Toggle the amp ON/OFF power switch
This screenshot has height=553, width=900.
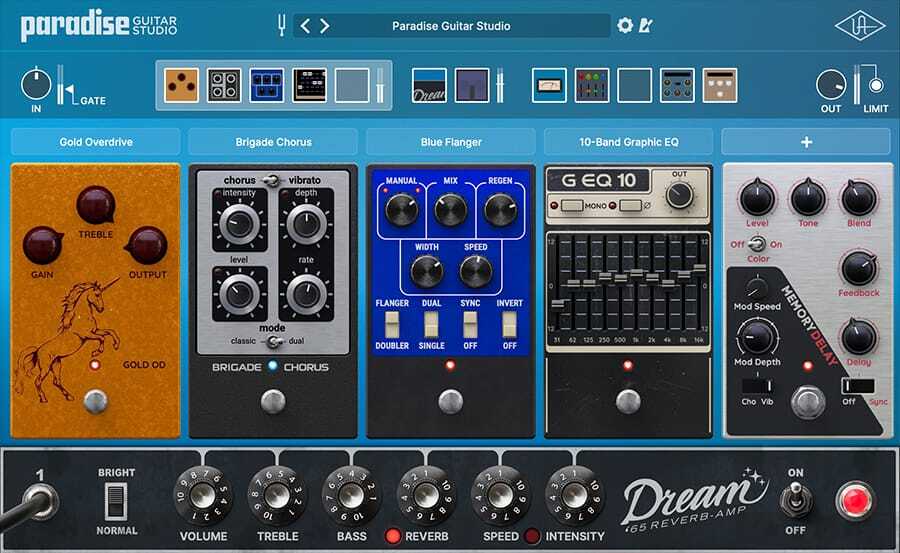point(795,500)
